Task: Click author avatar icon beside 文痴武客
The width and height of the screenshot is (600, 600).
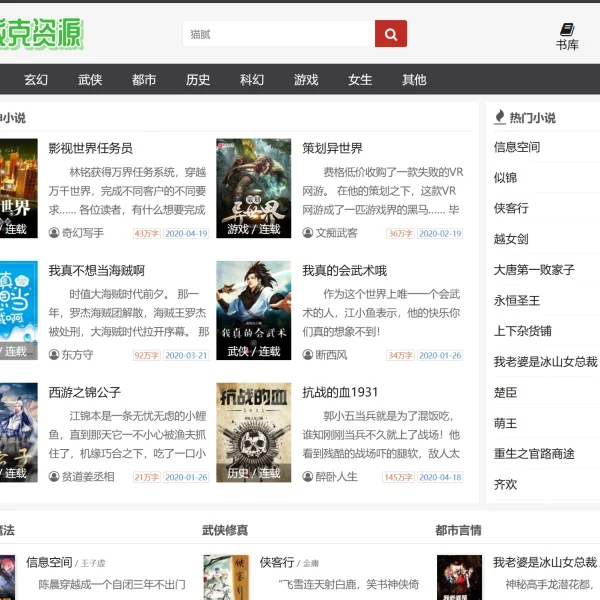Action: point(308,233)
